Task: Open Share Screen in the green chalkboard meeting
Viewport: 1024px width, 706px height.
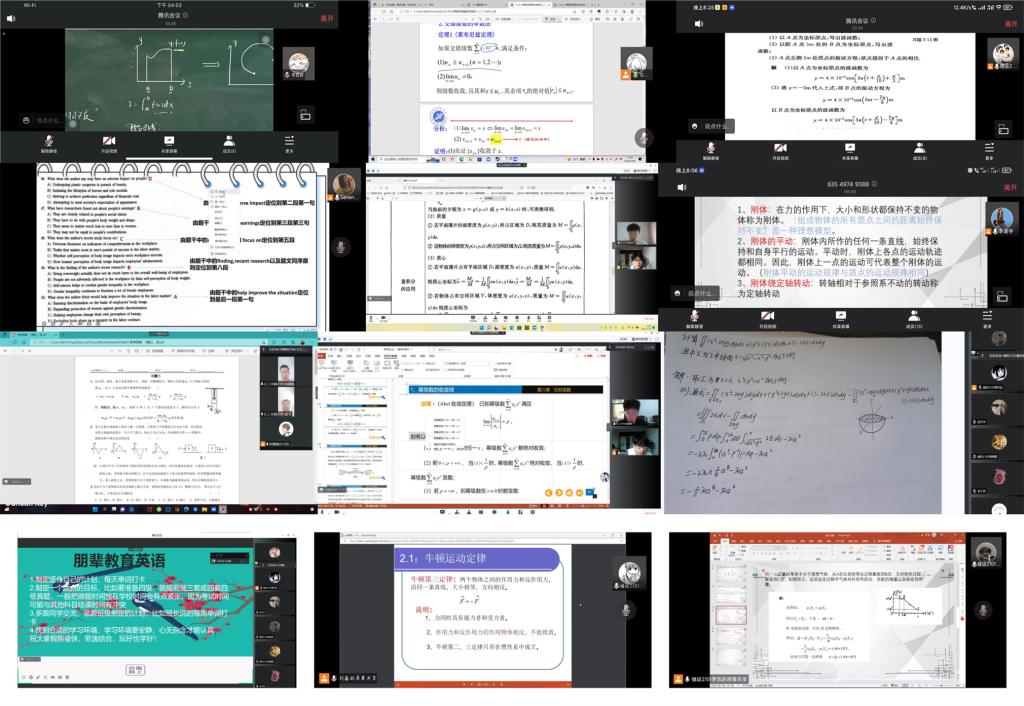Action: coord(169,143)
